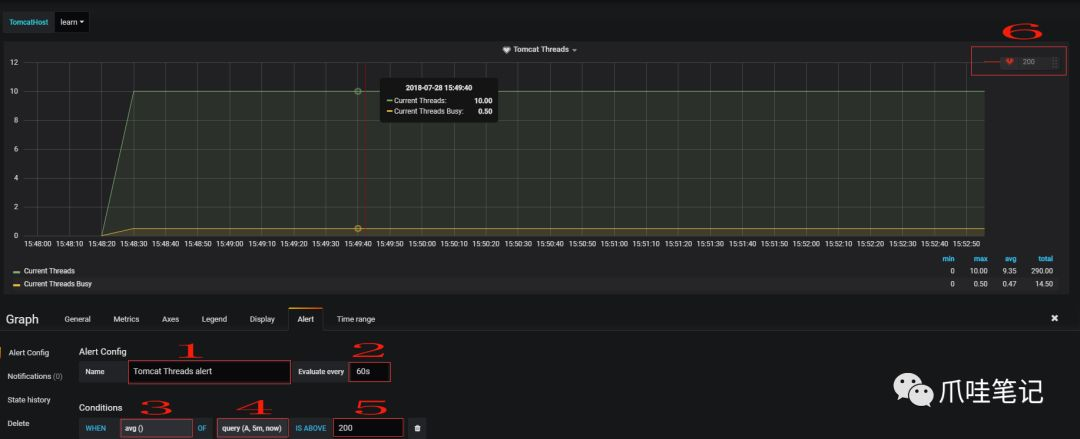
Task: Select the avg () reducer function
Action: [156, 428]
